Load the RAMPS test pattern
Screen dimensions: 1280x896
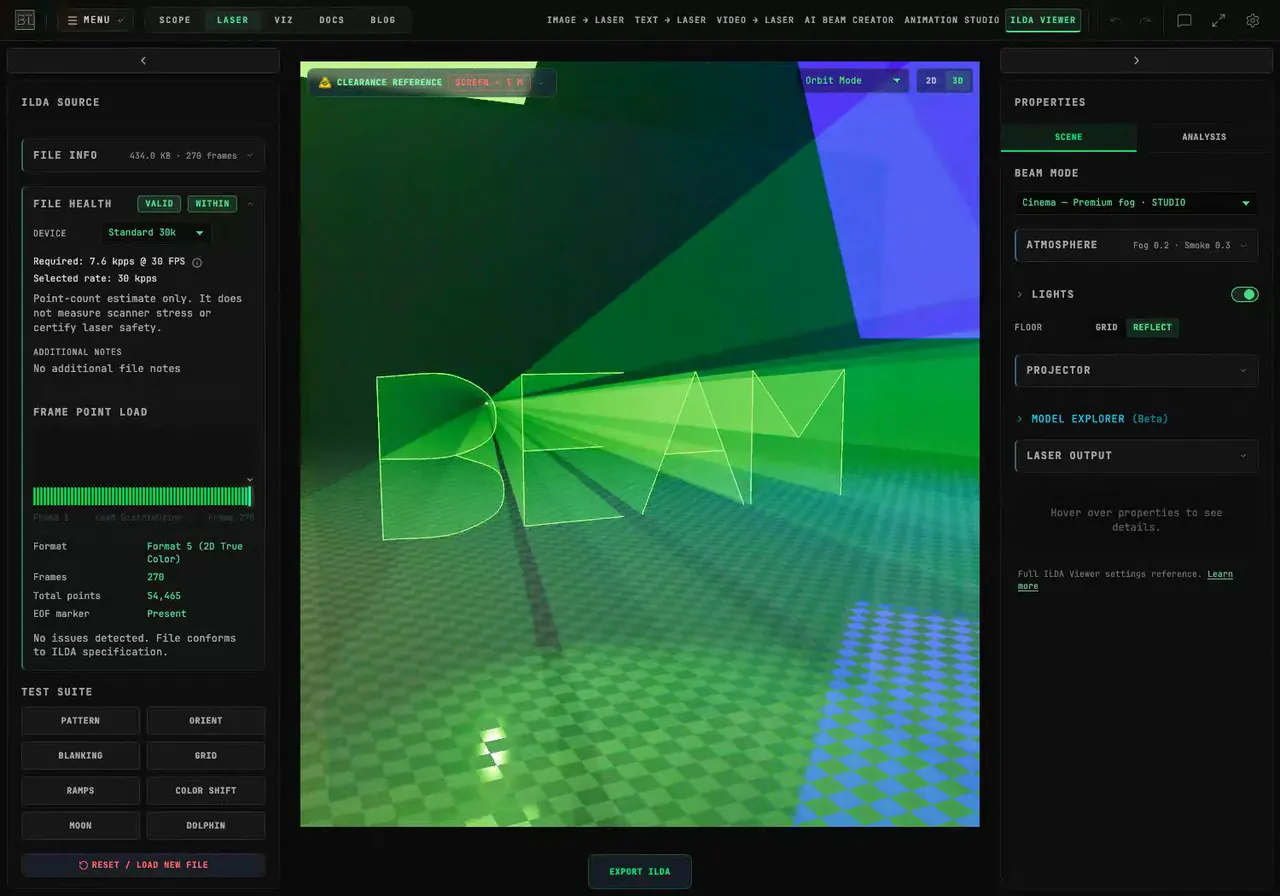coord(81,791)
